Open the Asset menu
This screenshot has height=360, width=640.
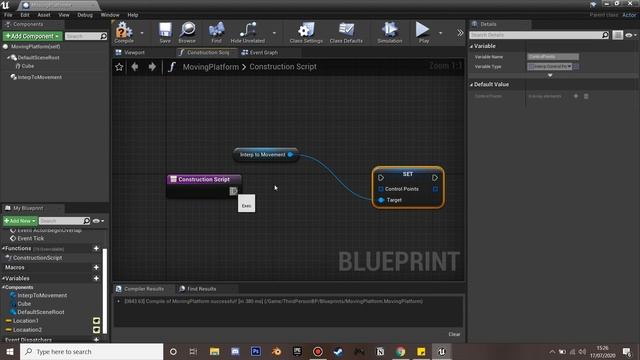tap(44, 15)
